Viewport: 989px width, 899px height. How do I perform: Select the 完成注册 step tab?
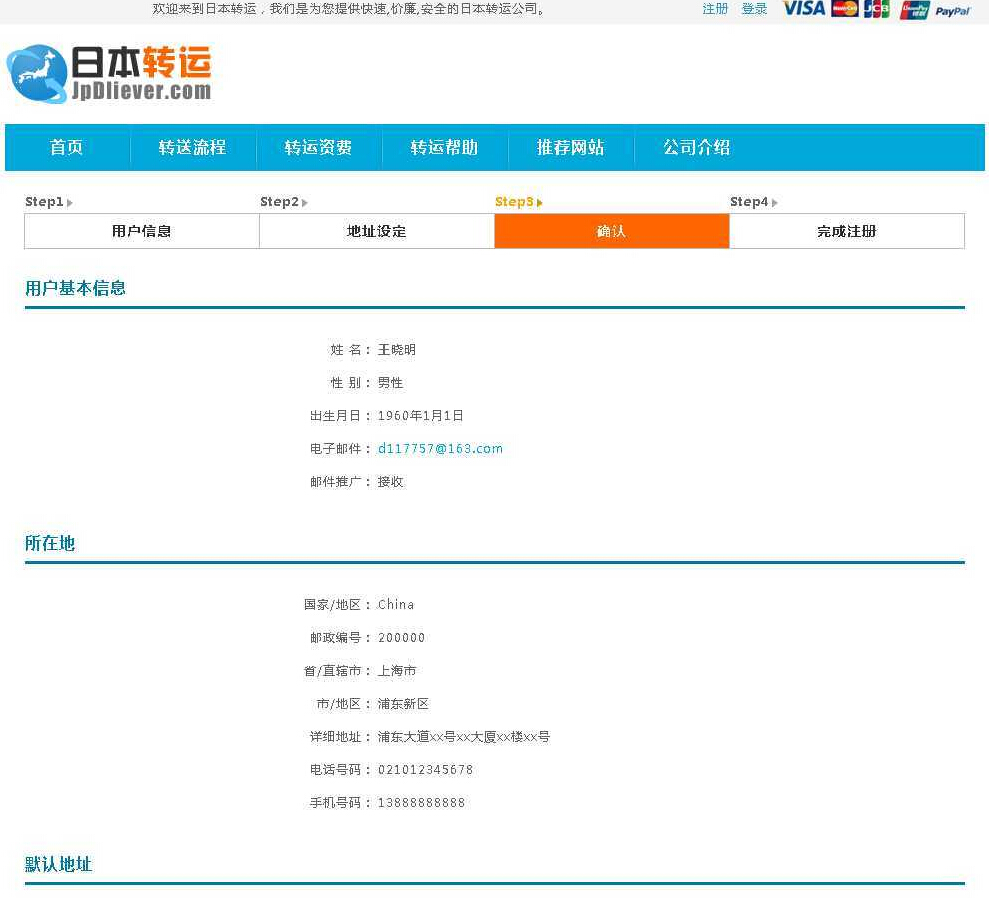pos(847,231)
